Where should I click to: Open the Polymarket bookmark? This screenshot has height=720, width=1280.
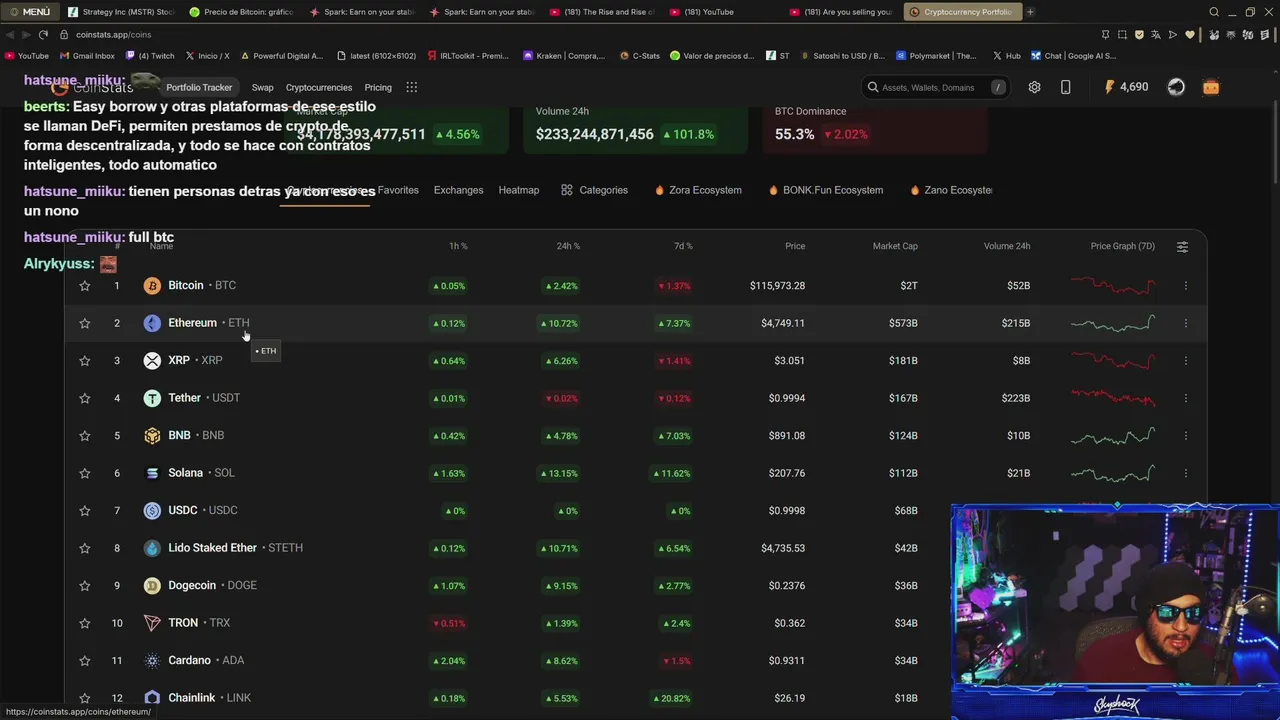pos(936,56)
